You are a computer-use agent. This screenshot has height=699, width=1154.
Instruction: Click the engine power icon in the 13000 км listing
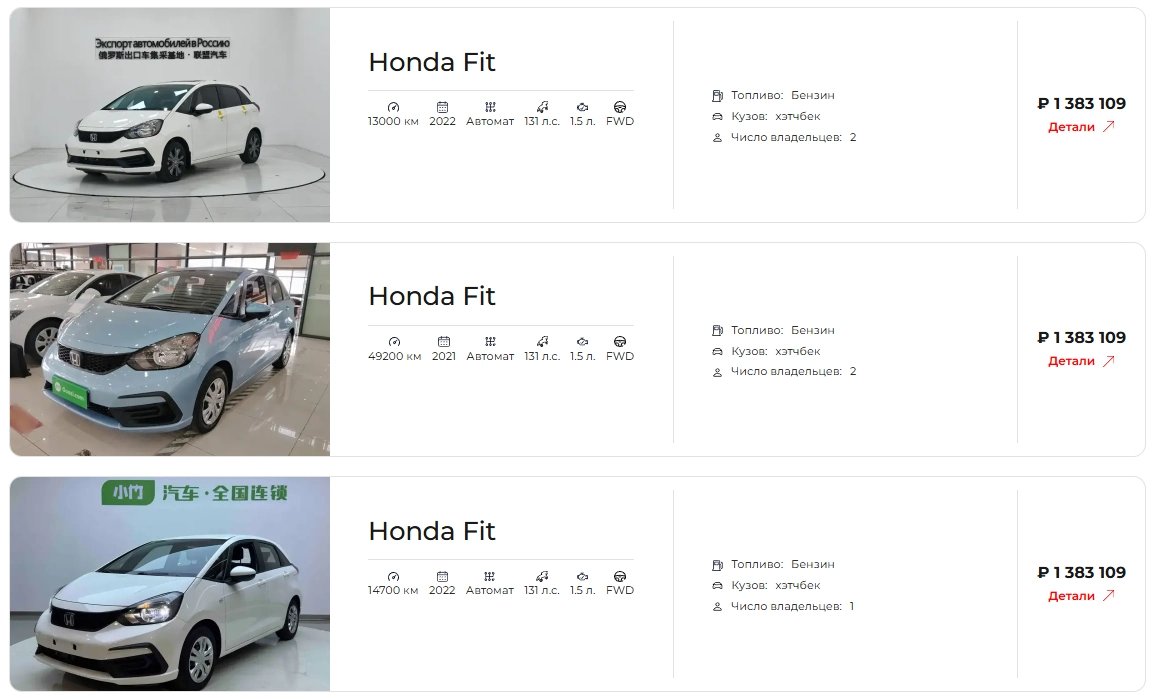pyautogui.click(x=542, y=107)
